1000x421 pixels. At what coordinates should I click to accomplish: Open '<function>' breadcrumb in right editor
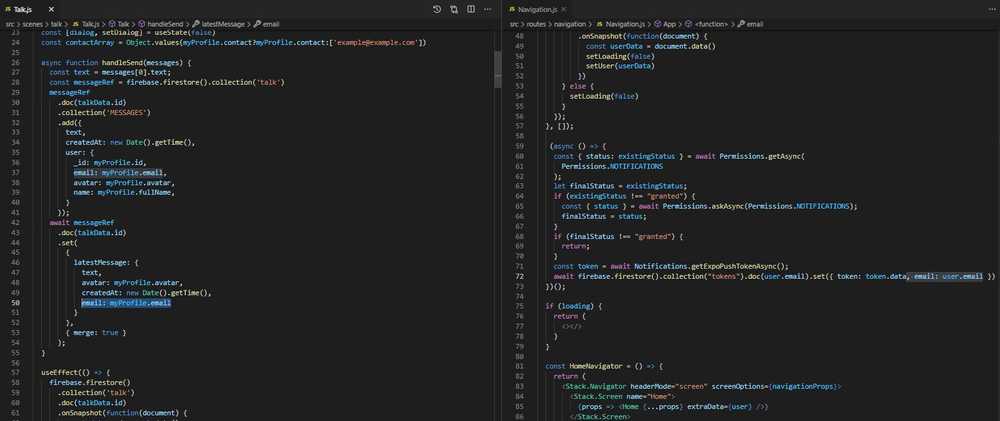707,24
